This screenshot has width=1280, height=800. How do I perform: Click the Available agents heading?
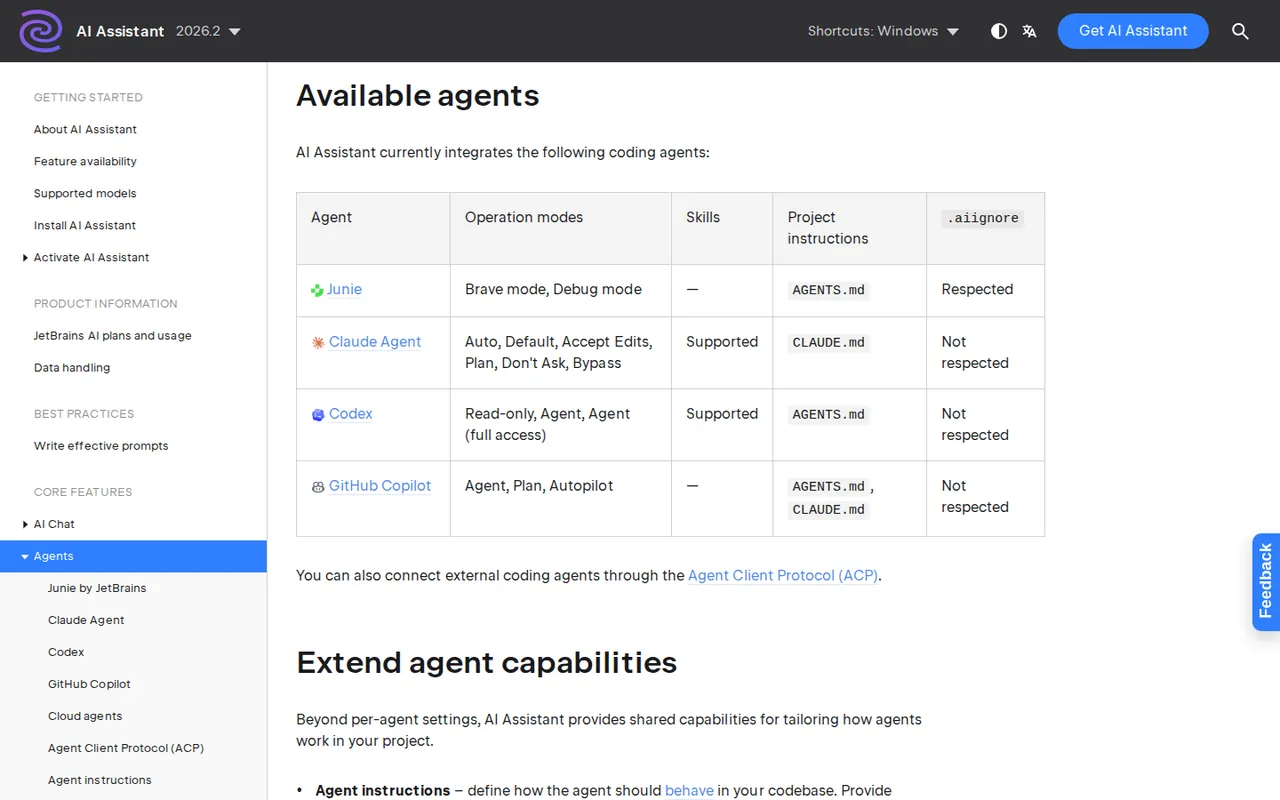pos(418,96)
